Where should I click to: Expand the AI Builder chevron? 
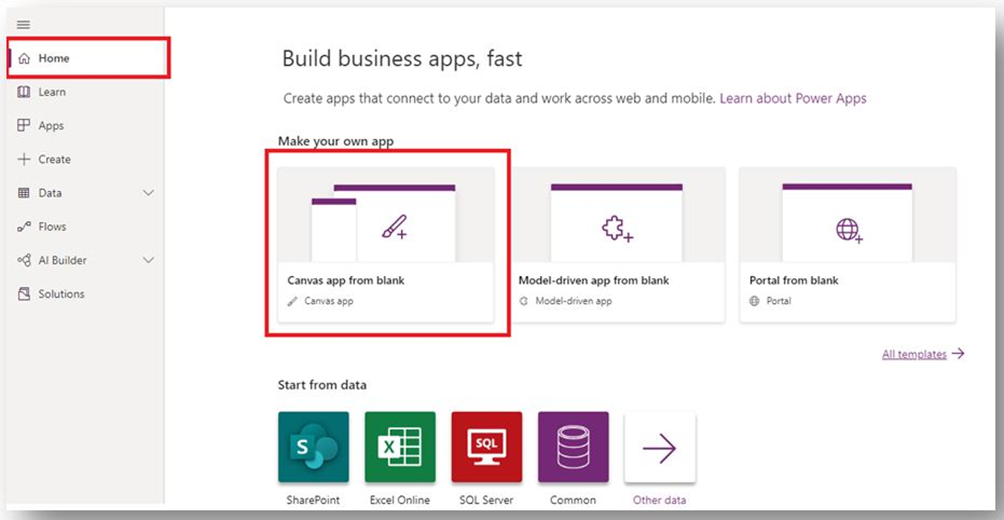pos(149,260)
